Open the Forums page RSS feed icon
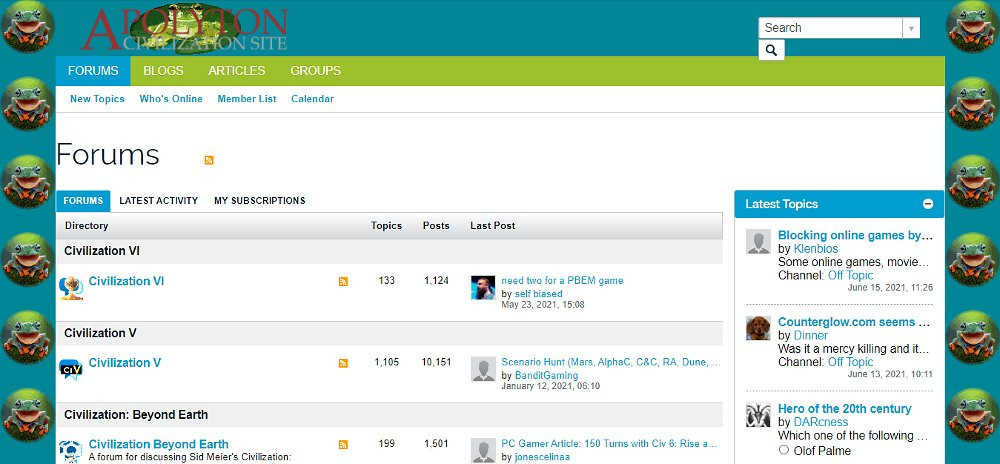 [x=209, y=160]
